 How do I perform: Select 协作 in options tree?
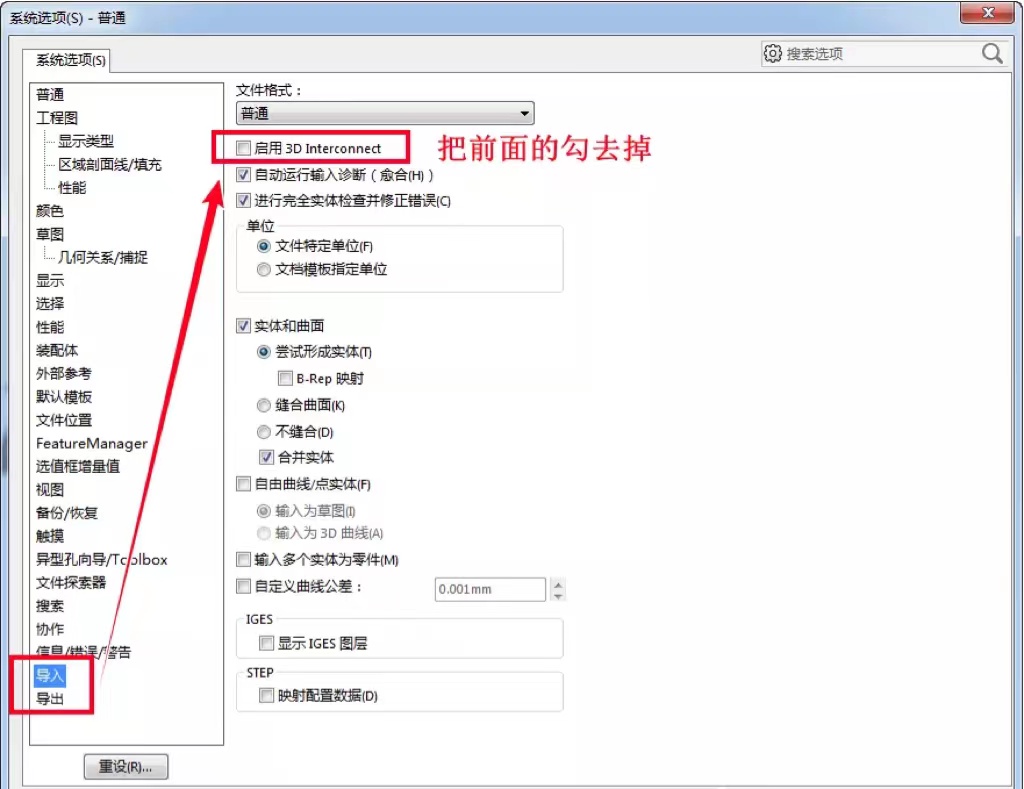[50, 629]
